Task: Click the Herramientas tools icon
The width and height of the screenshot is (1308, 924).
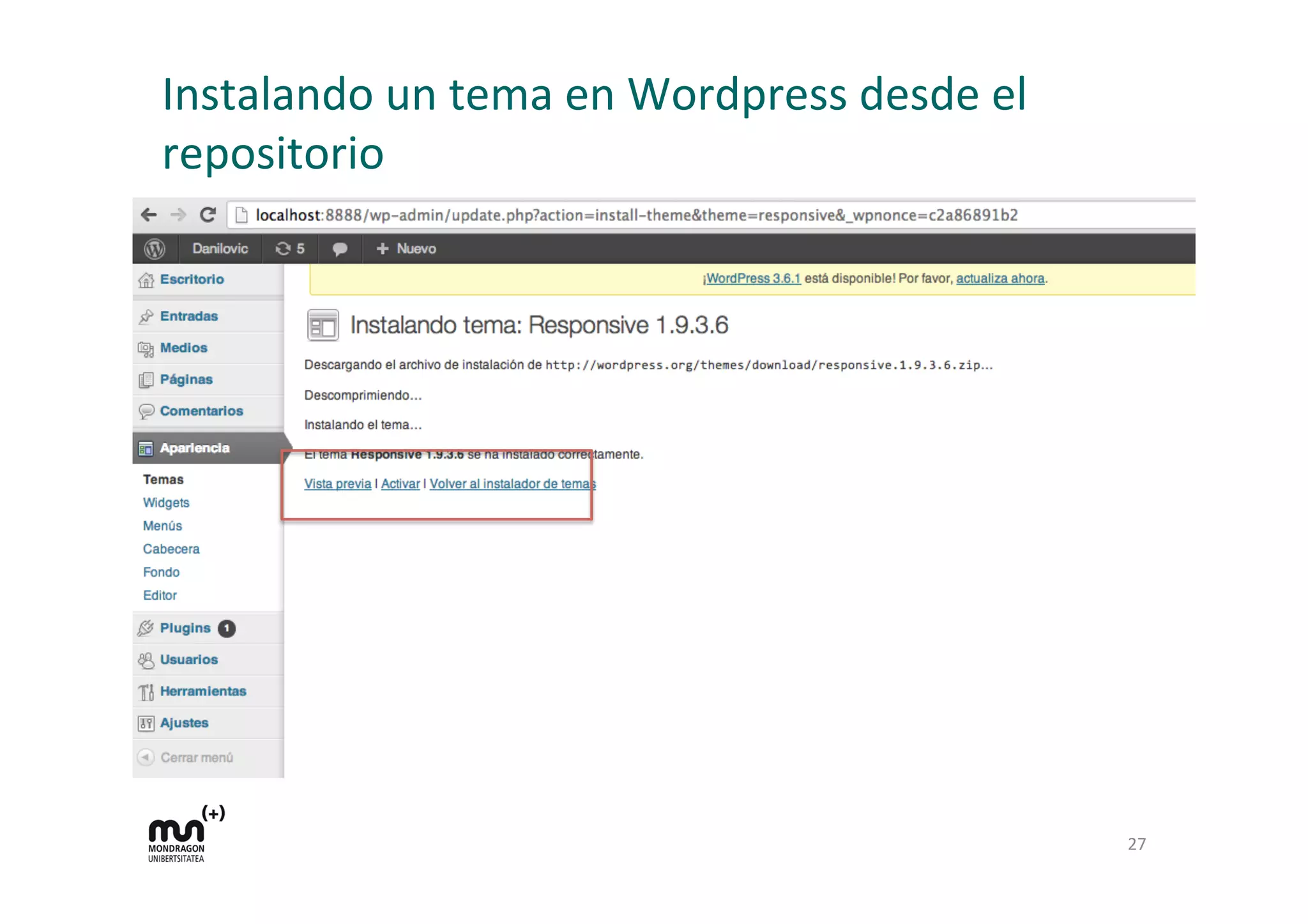Action: tap(146, 692)
